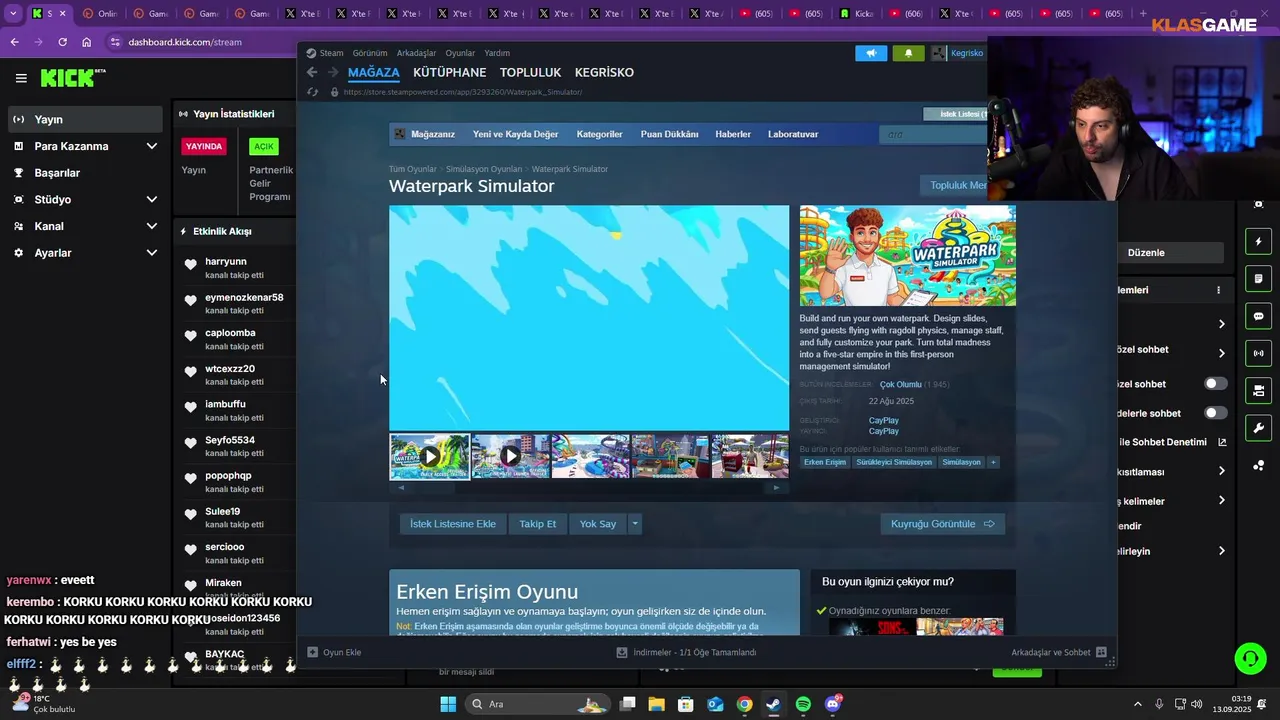The height and width of the screenshot is (720, 1280).
Task: Click the three-dots cluster icon in Kick sidebar
Action: click(x=1259, y=465)
